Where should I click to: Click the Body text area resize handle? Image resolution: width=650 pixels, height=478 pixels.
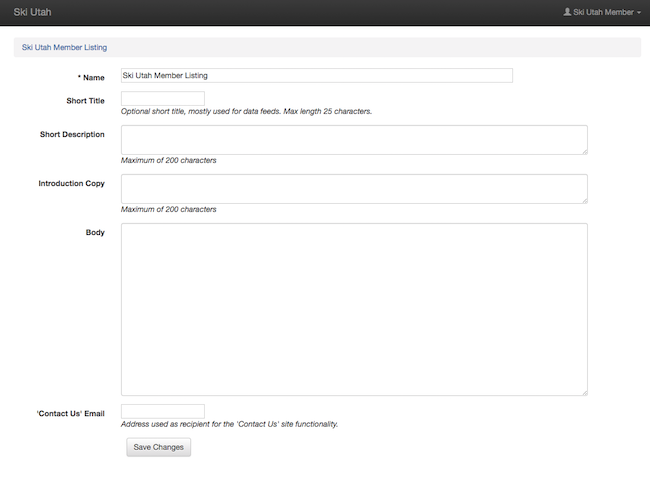point(583,391)
